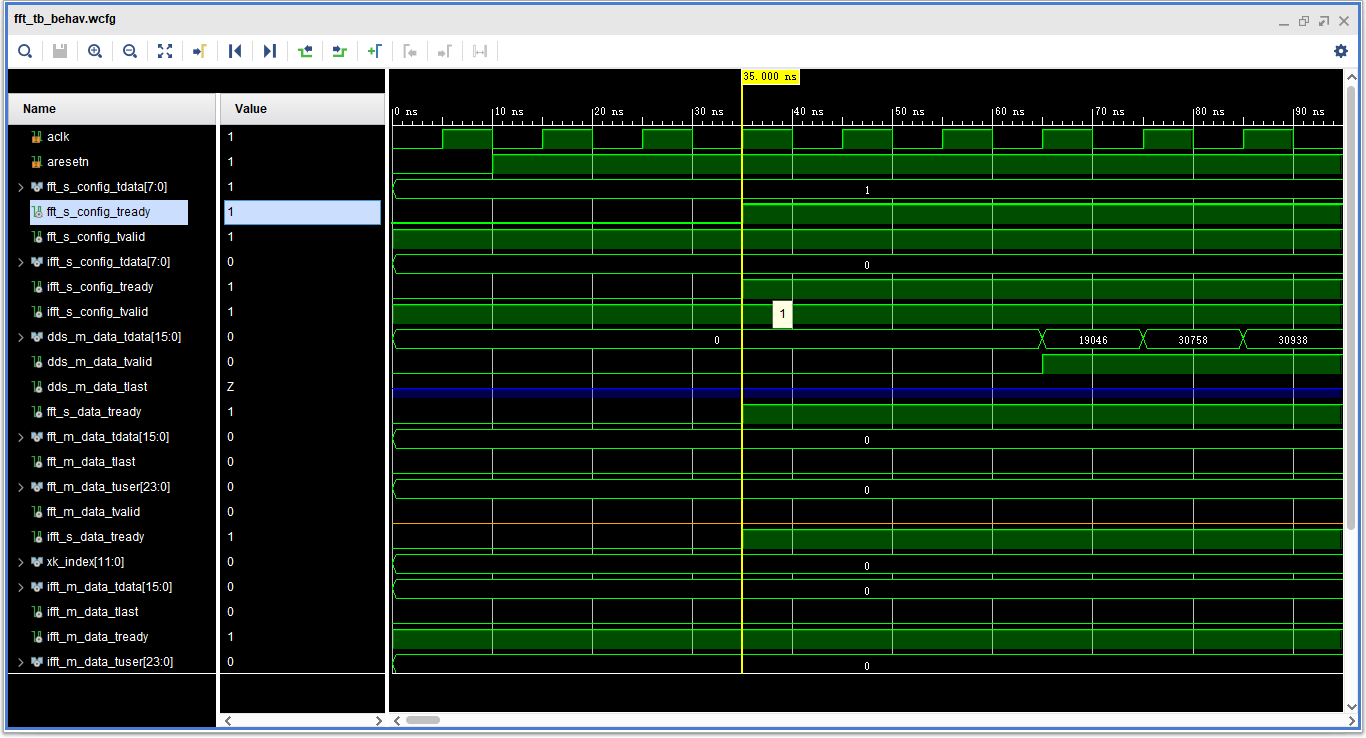Viewport: 1366px width, 738px height.
Task: Click the 35.000 ns cursor label
Action: coord(770,76)
